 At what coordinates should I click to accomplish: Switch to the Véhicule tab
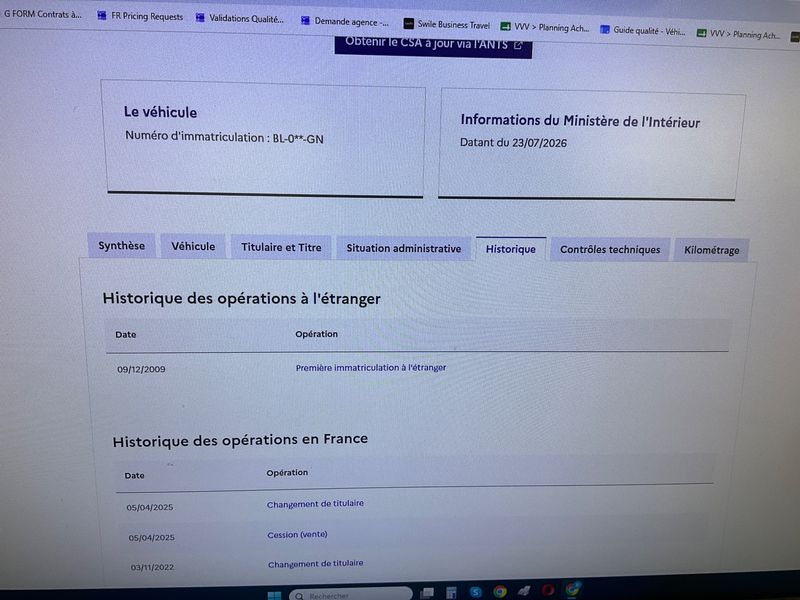point(193,246)
